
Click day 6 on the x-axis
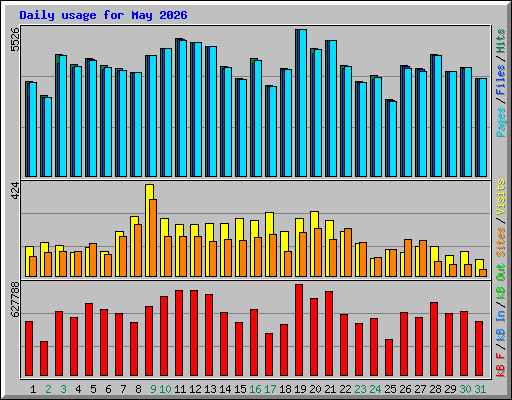[x=108, y=389]
